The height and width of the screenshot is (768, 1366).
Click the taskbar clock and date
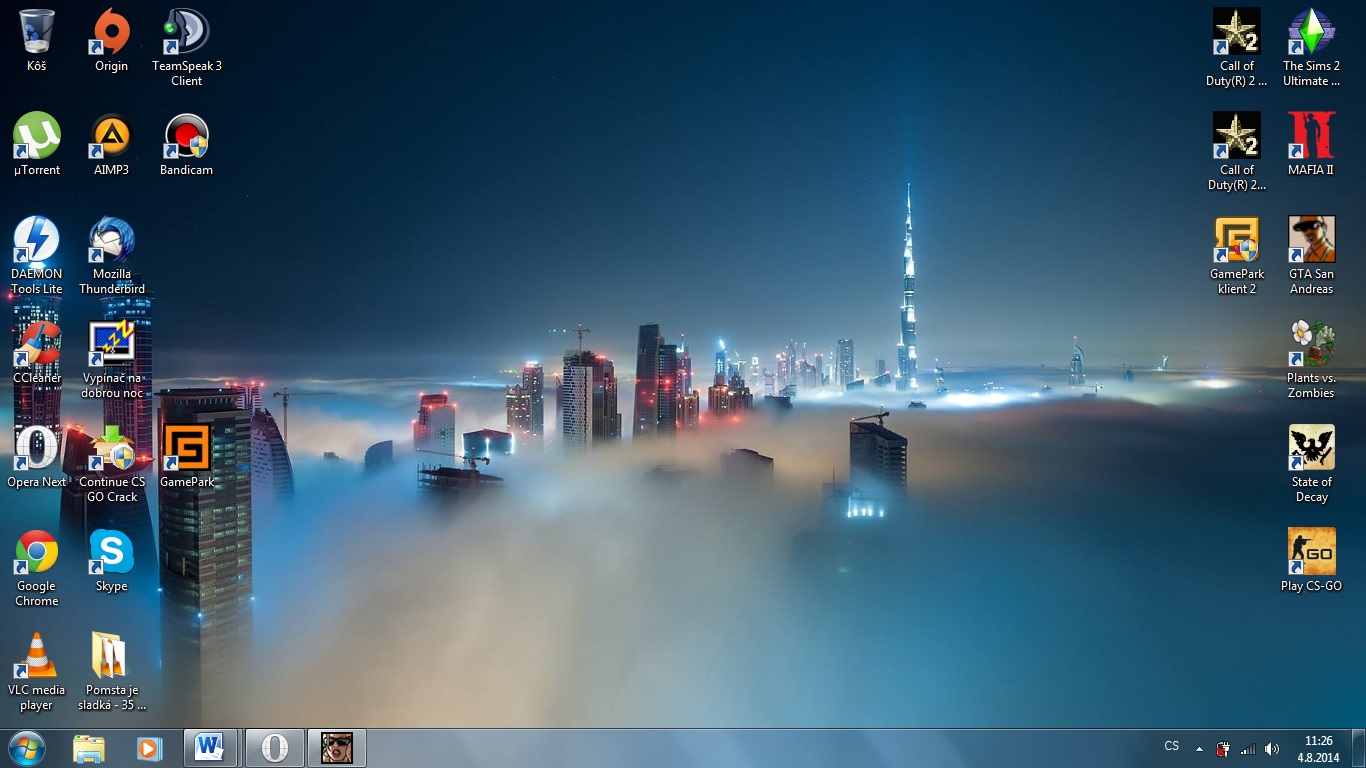tap(1318, 748)
